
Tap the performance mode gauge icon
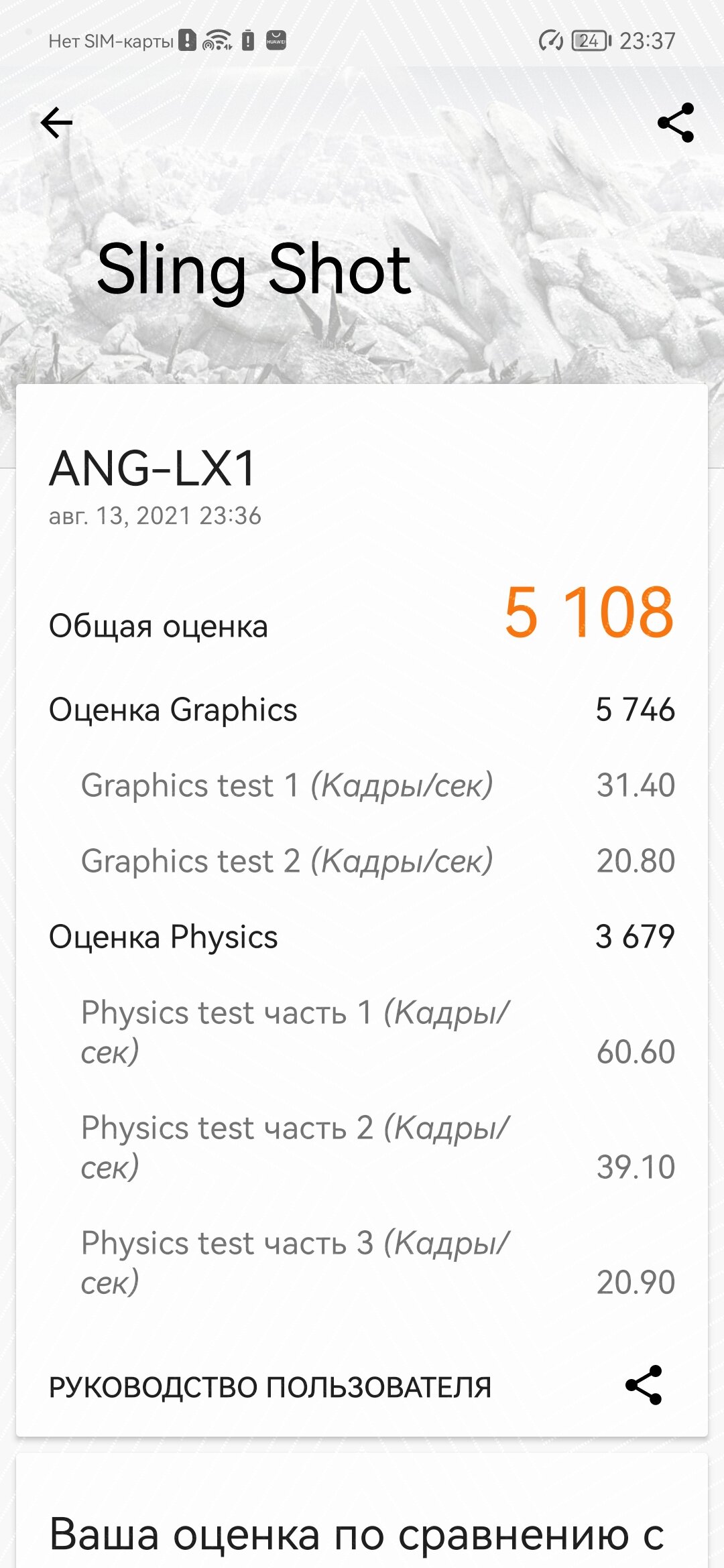point(551,41)
